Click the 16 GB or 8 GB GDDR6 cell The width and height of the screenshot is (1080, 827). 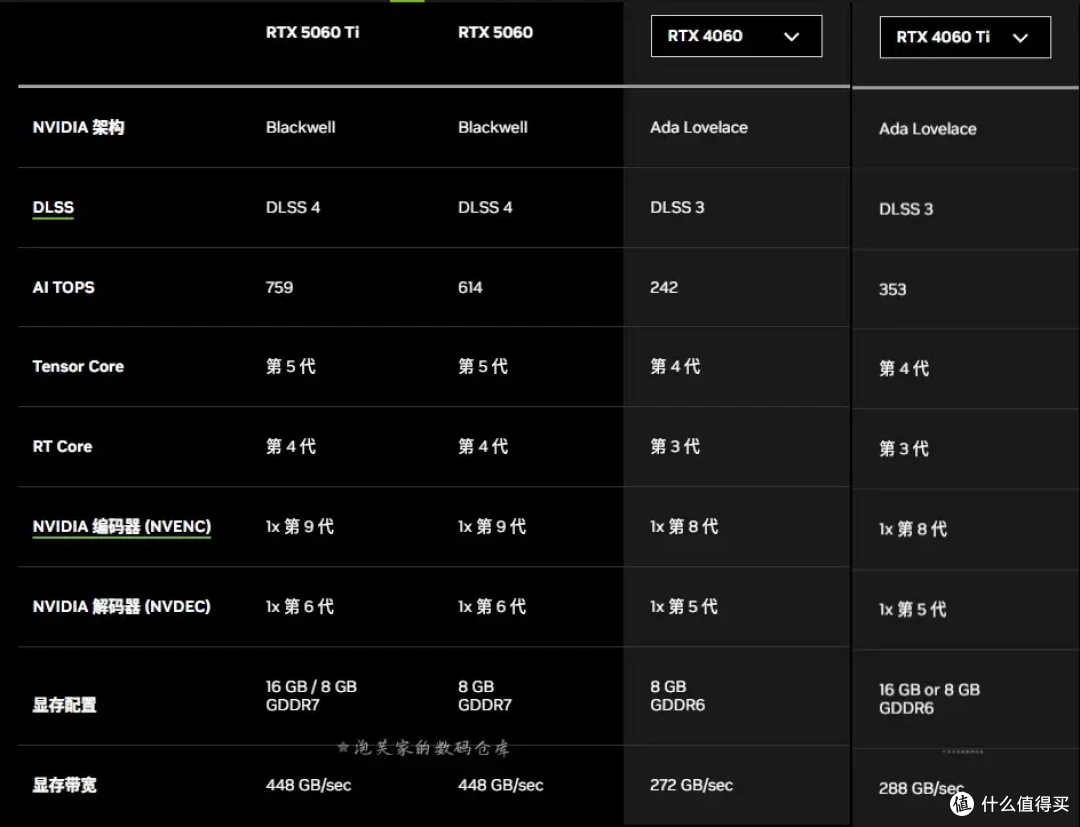(929, 698)
